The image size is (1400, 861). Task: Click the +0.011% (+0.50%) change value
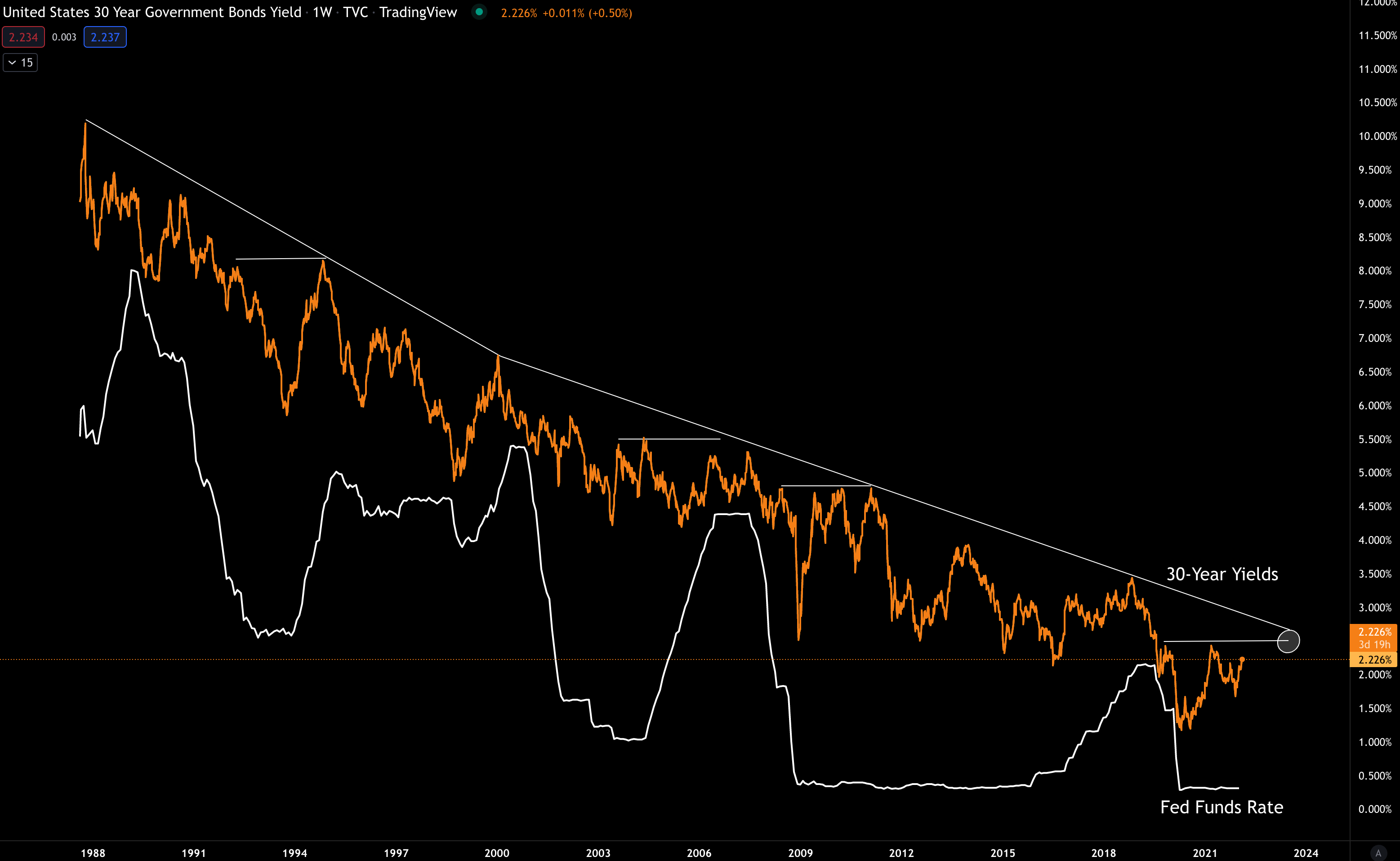click(587, 13)
